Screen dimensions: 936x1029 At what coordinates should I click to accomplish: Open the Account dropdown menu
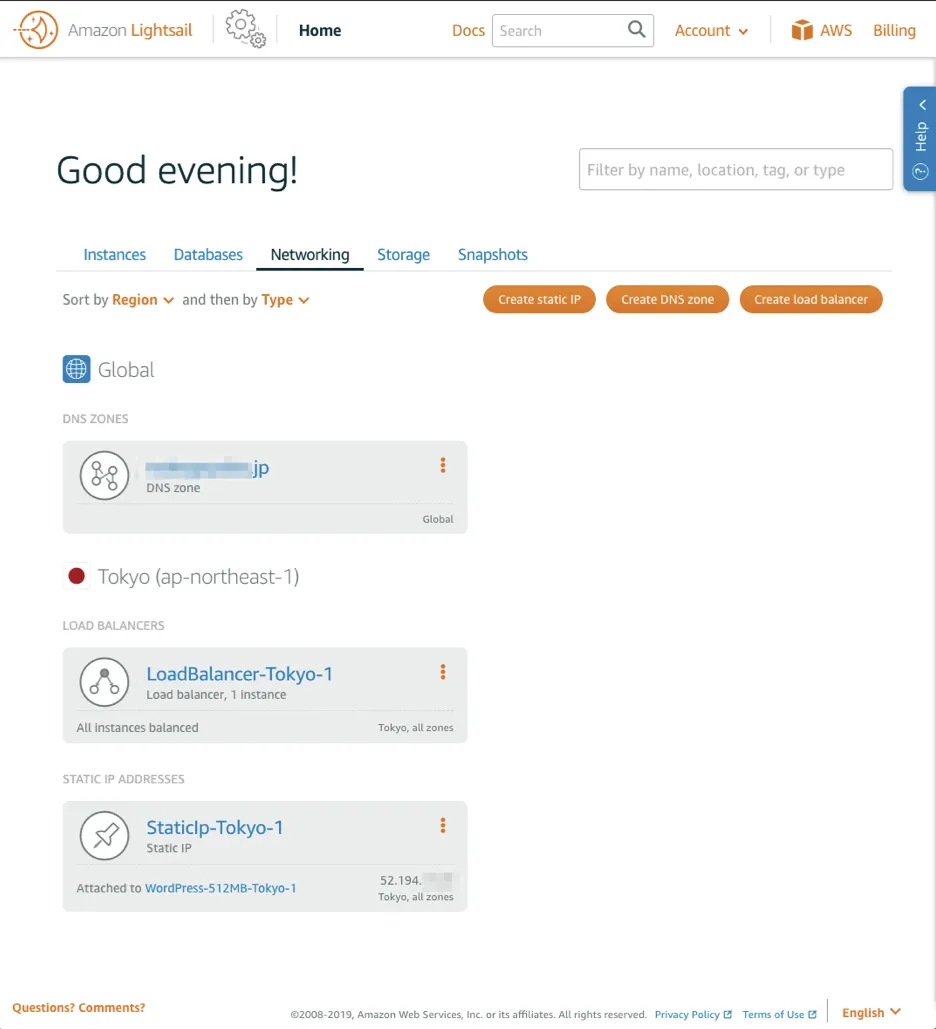[x=711, y=31]
